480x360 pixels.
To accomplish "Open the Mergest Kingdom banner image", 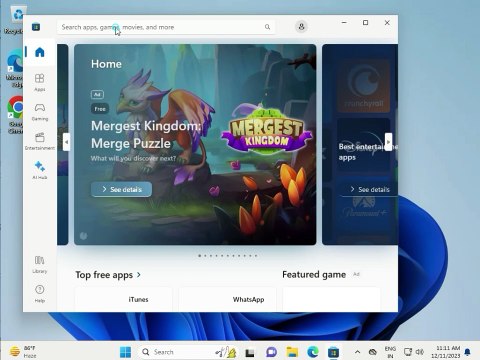I will pos(195,144).
